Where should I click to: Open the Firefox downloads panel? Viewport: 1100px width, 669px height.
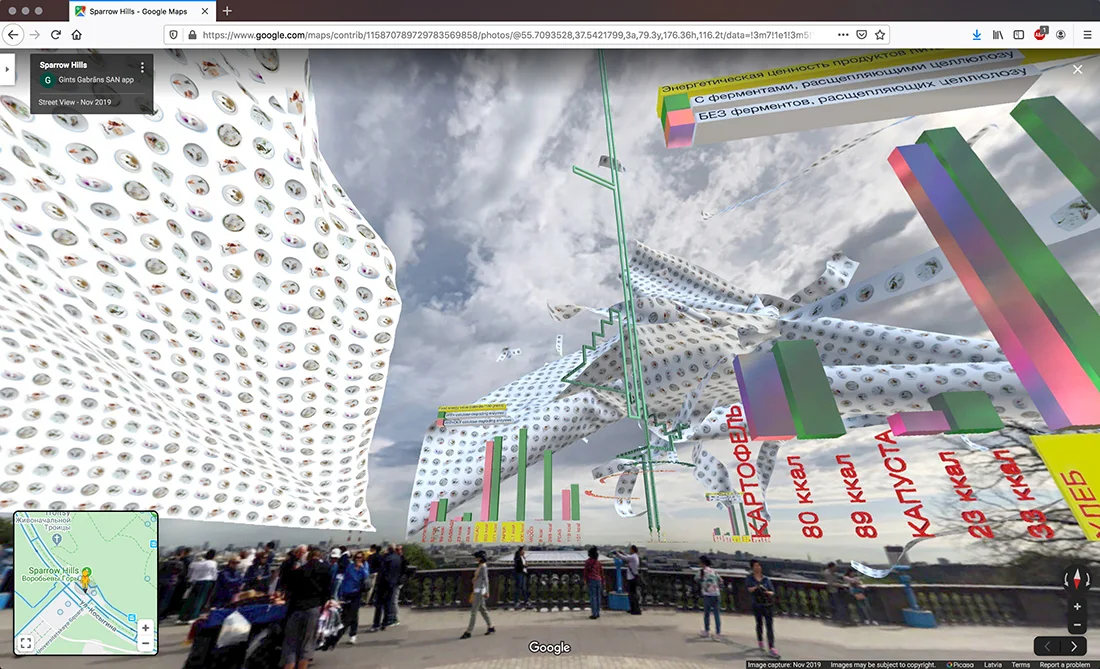point(977,34)
